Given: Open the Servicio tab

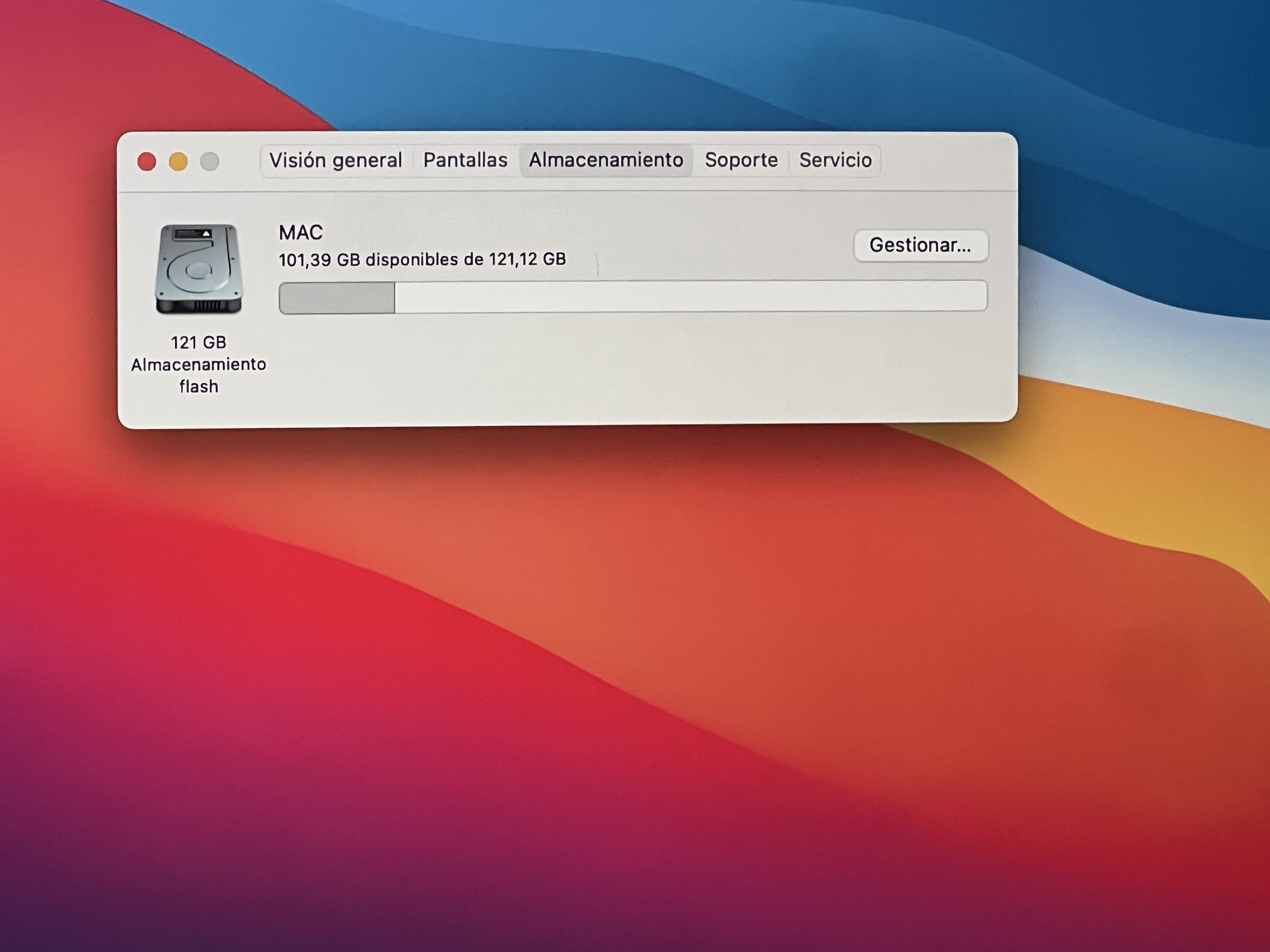Looking at the screenshot, I should click(835, 160).
